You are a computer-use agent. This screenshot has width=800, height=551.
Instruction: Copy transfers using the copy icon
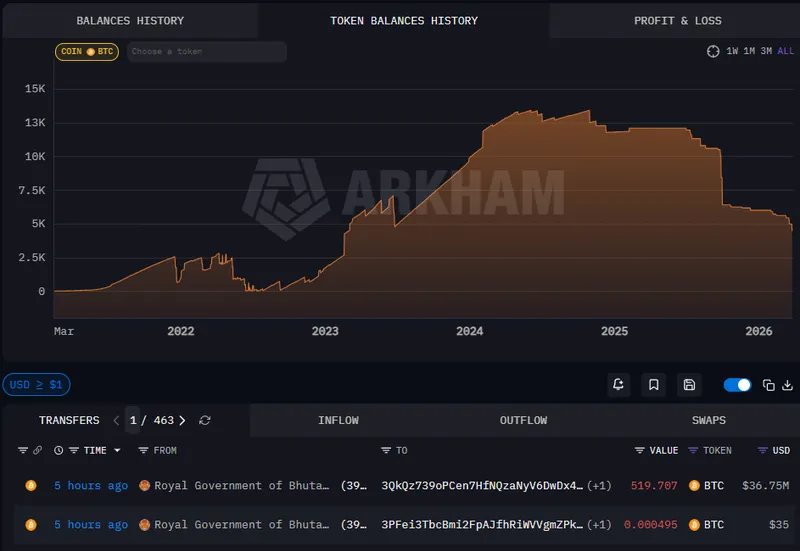point(769,385)
